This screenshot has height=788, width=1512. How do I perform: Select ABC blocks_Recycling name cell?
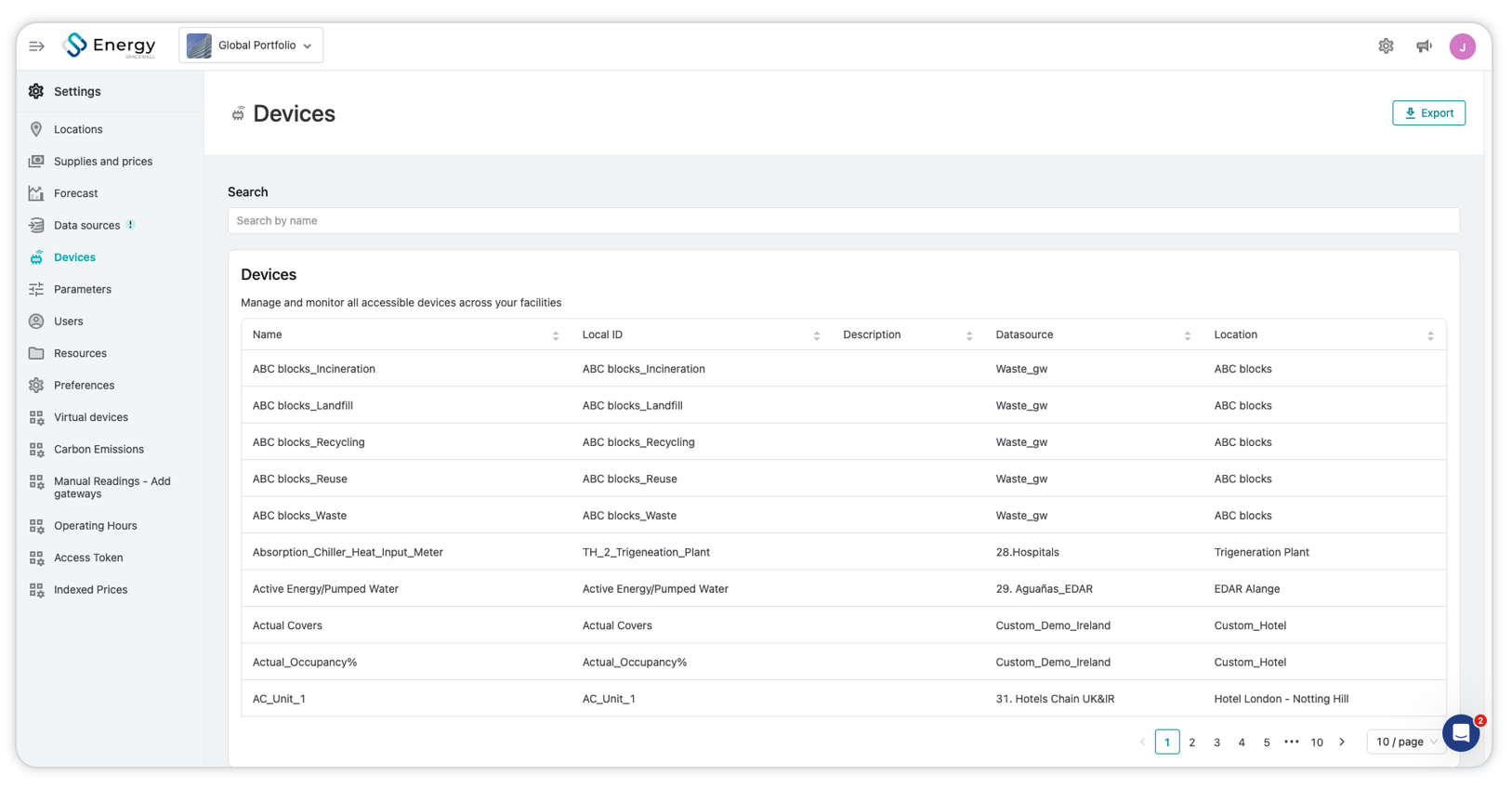tap(309, 442)
